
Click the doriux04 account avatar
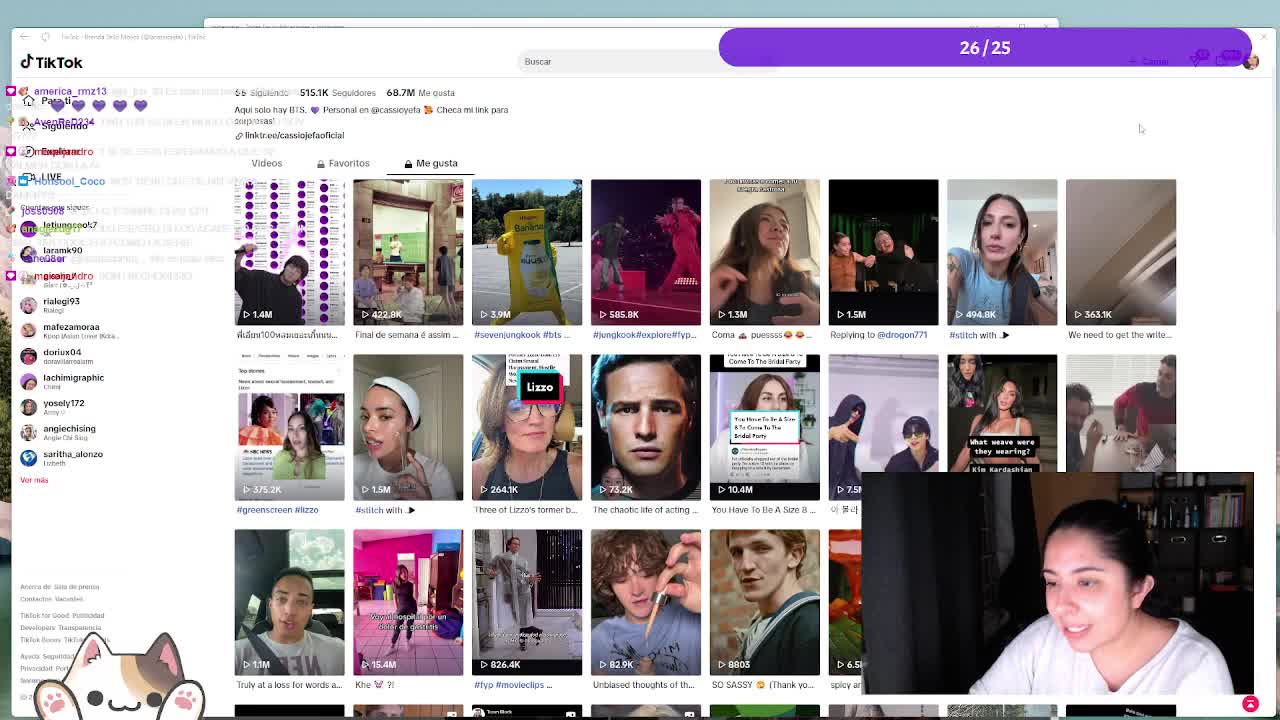[29, 356]
